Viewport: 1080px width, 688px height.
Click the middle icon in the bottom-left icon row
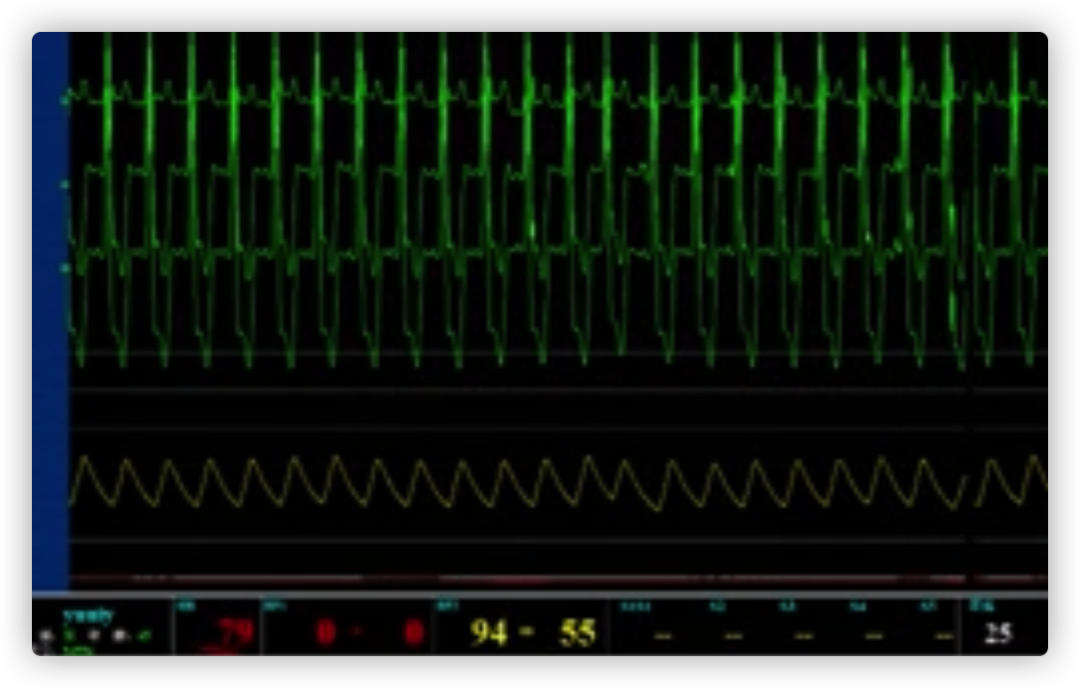click(x=96, y=635)
